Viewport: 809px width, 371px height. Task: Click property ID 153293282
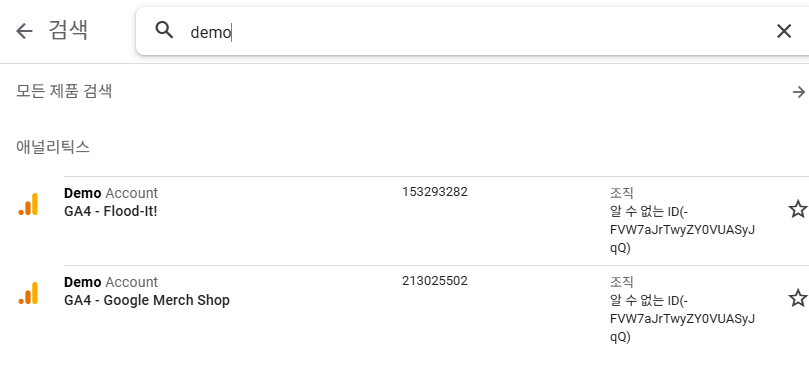[x=435, y=192]
